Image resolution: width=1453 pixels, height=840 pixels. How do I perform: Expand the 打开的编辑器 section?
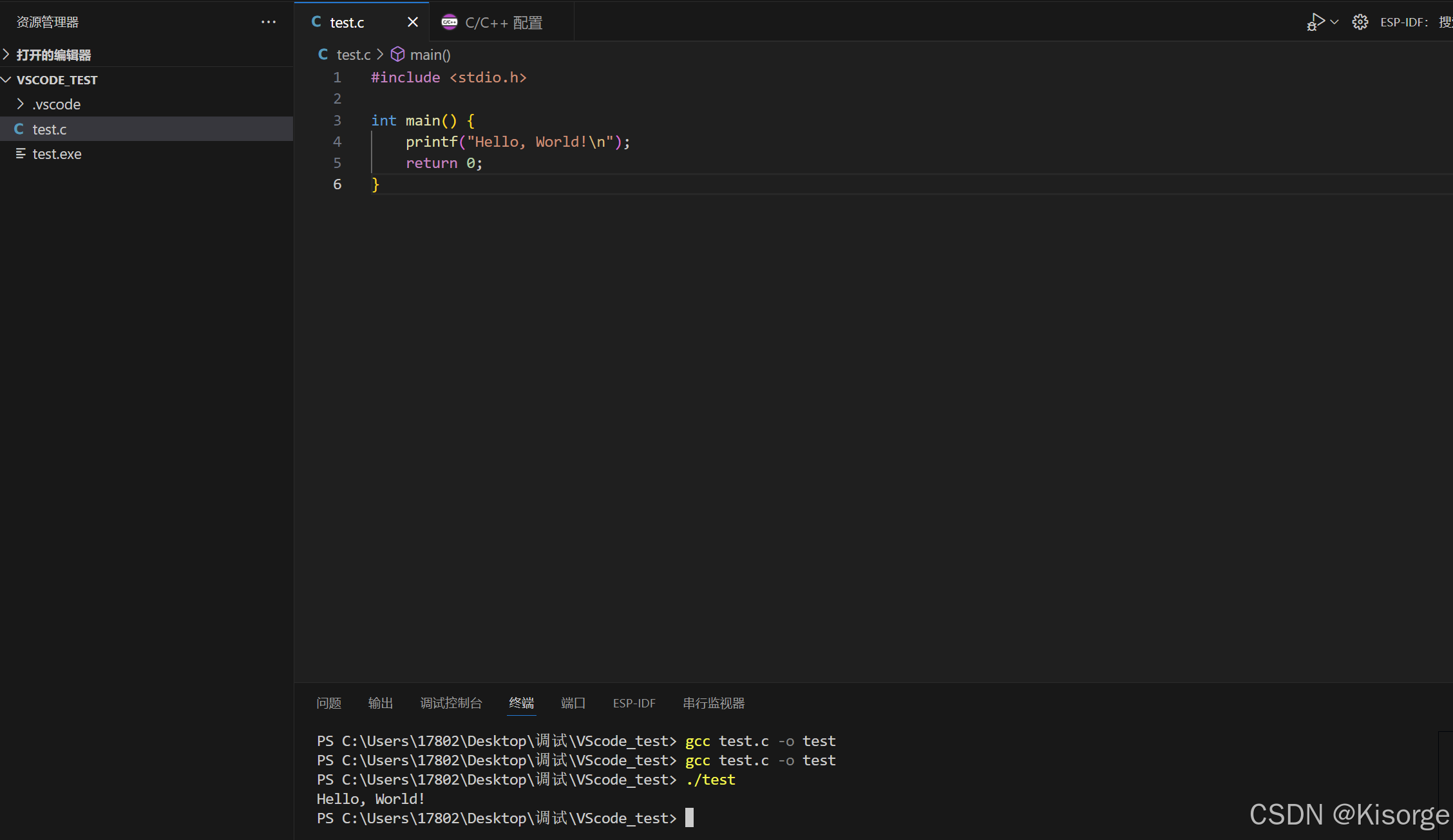[146, 55]
